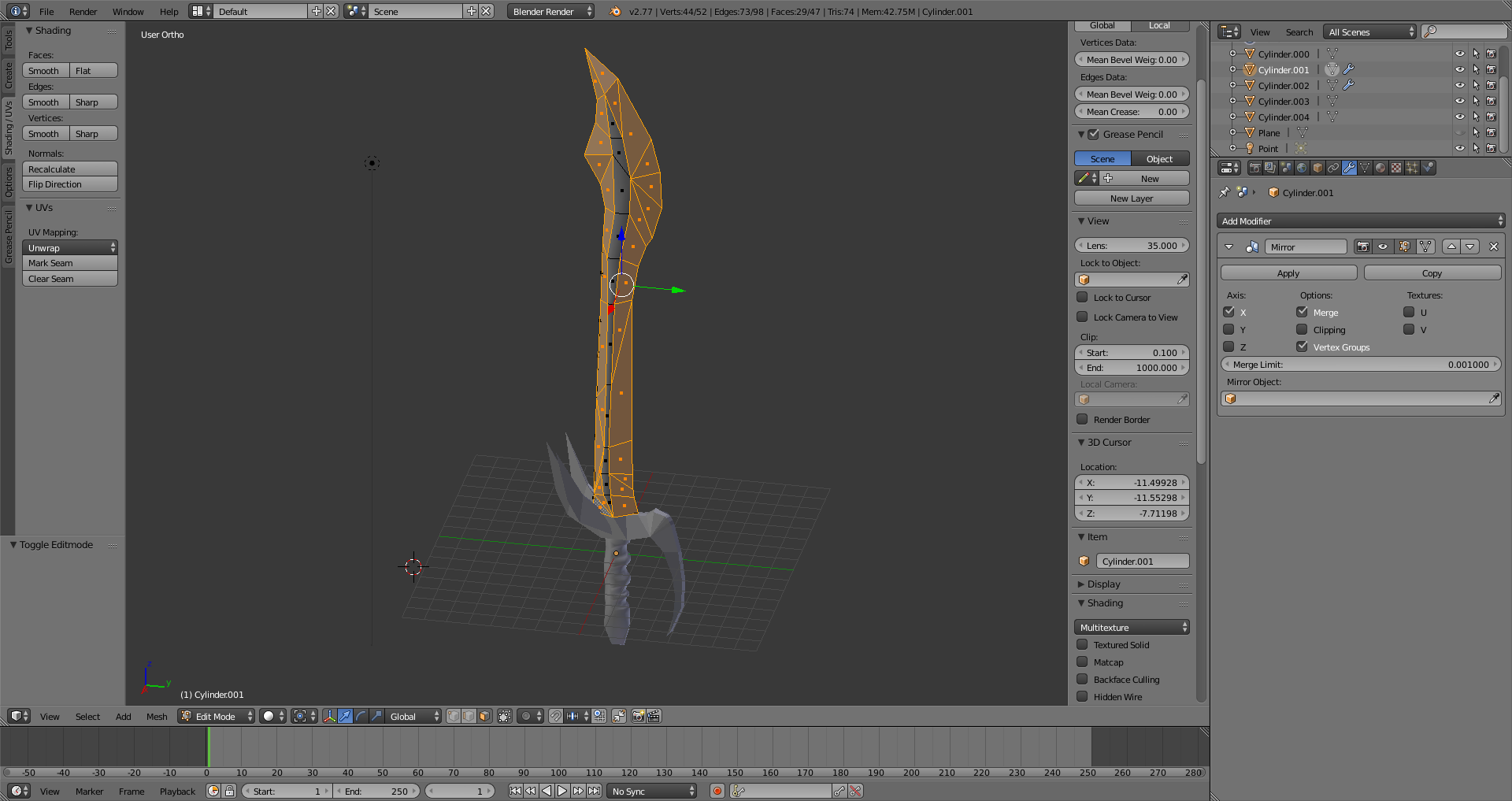Toggle Mirror modifier render visibility camera
The height and width of the screenshot is (801, 1512).
point(1362,247)
